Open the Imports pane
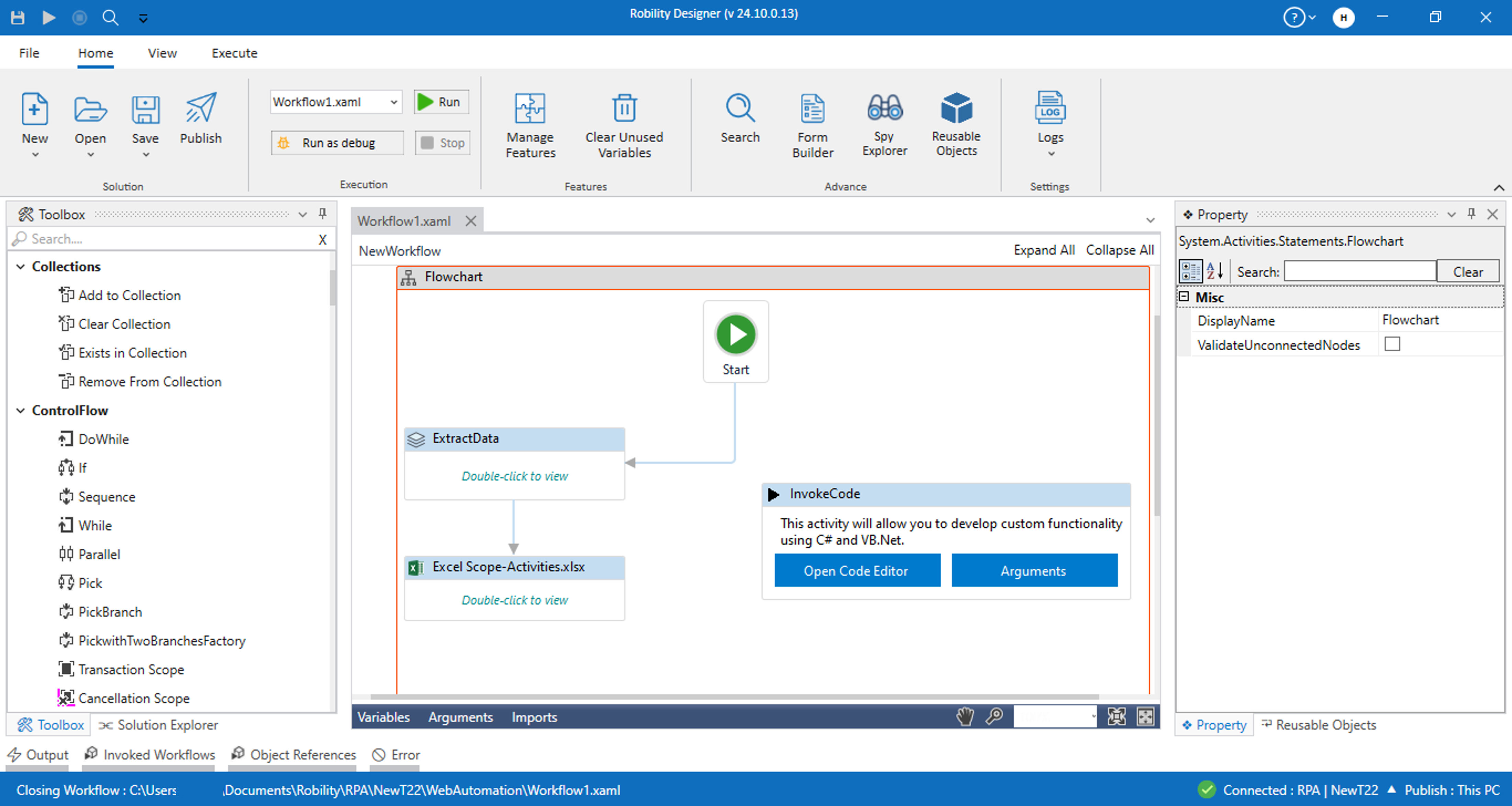1512x806 pixels. tap(534, 717)
